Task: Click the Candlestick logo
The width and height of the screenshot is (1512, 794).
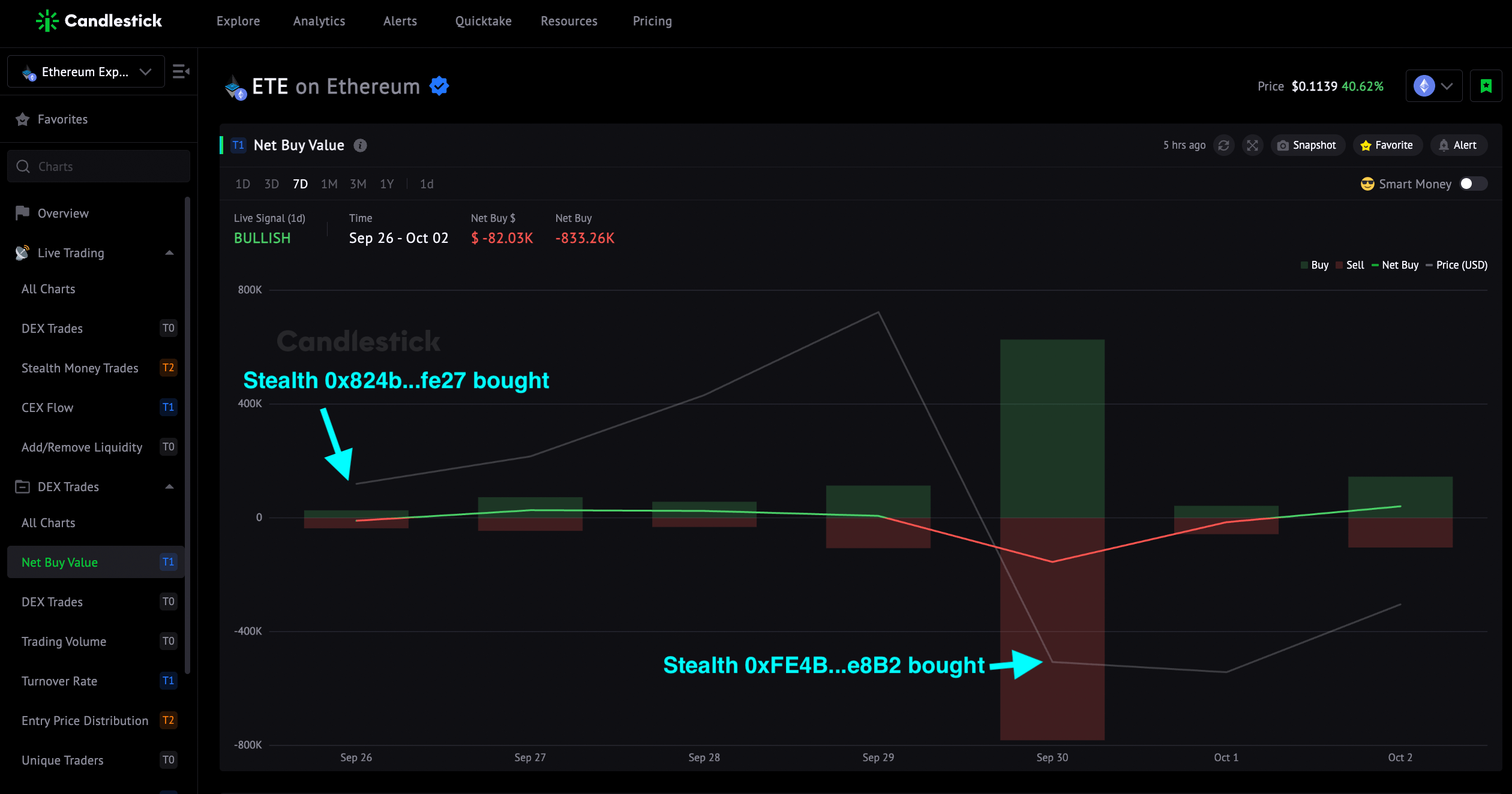Action: coord(98,21)
